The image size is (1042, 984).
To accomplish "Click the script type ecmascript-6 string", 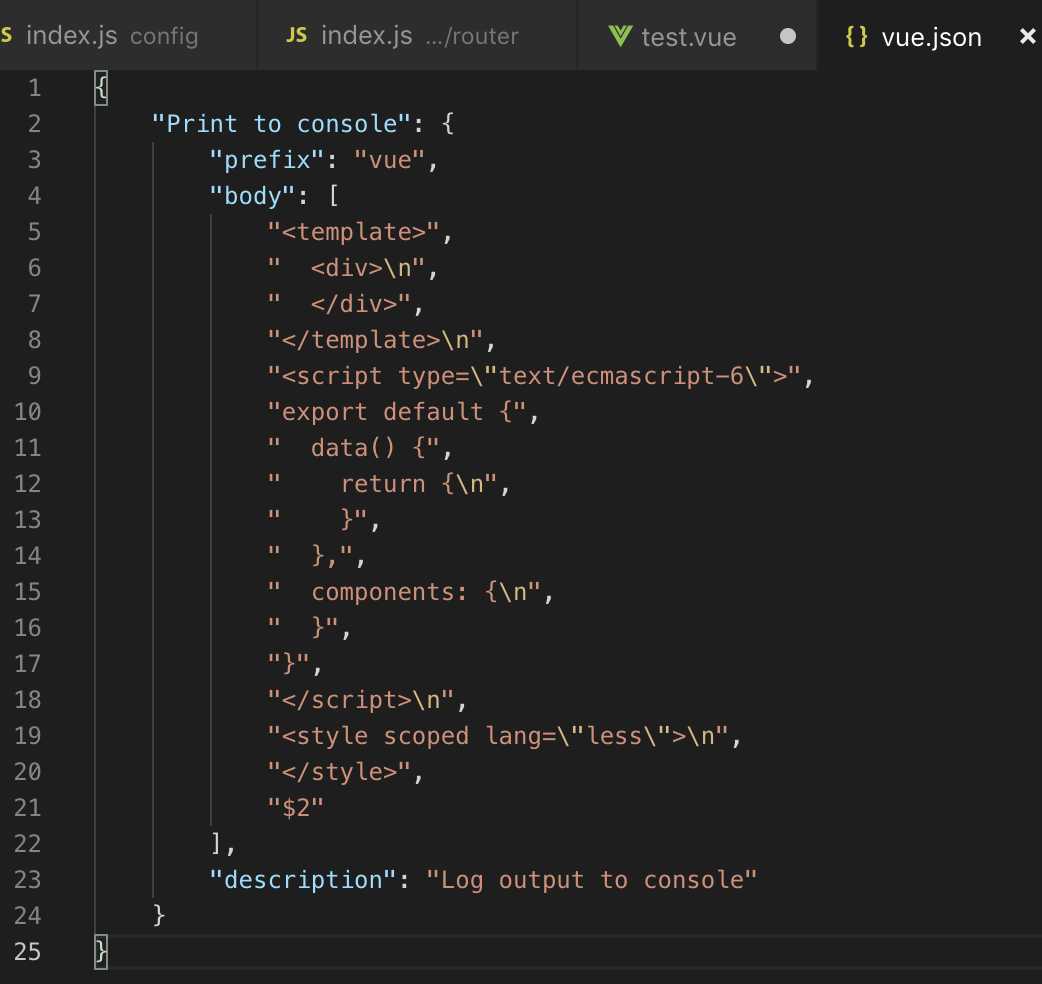I will tap(534, 375).
